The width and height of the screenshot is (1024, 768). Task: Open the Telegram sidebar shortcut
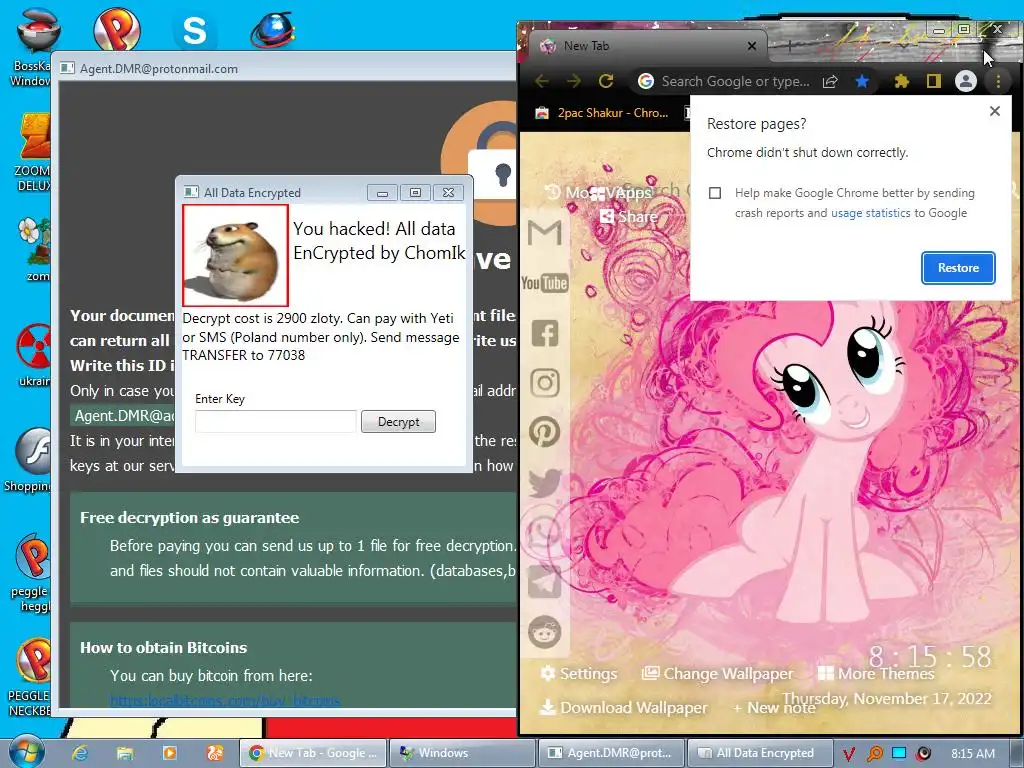pos(545,583)
